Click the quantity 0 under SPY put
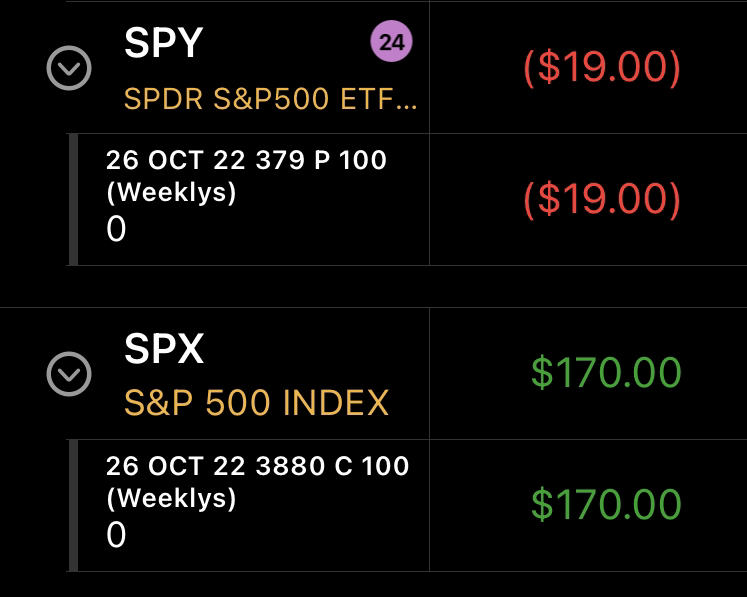This screenshot has width=747, height=597. coord(116,229)
